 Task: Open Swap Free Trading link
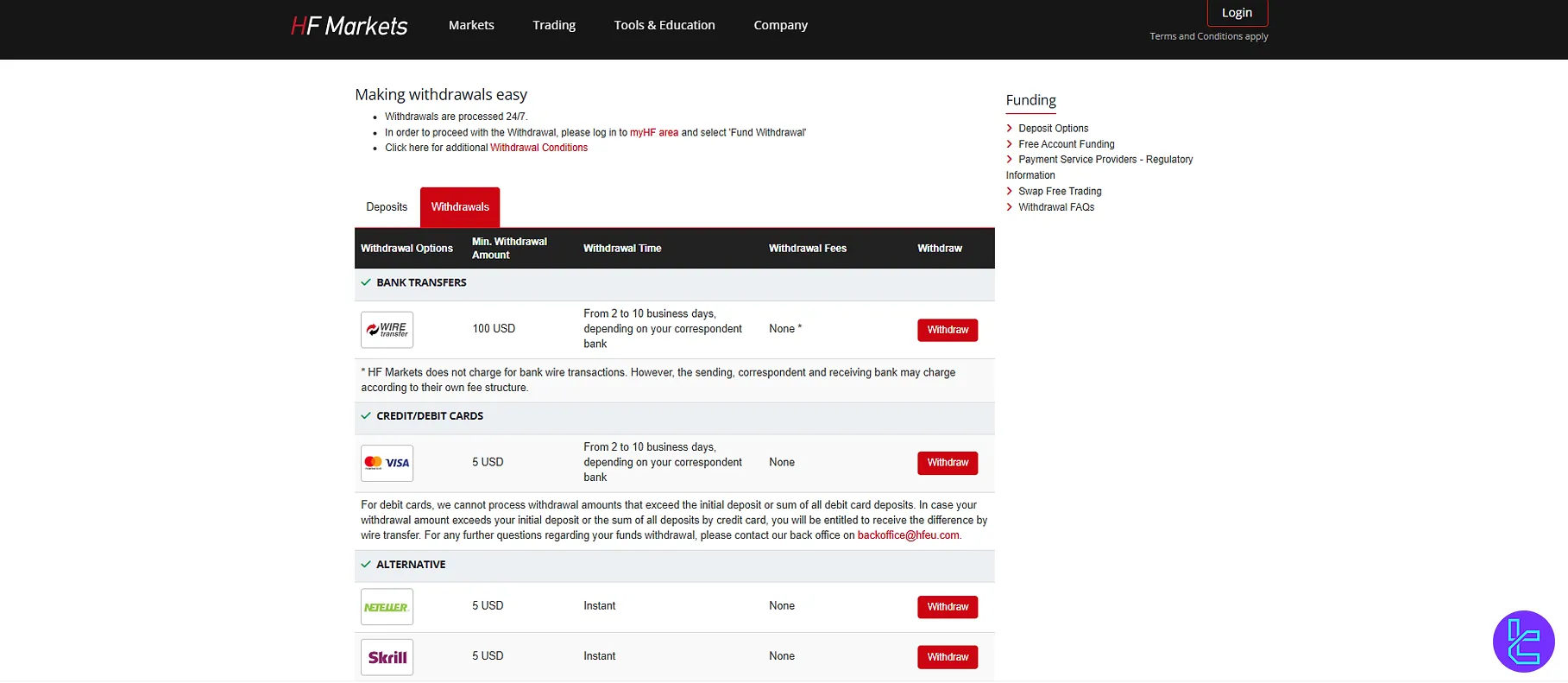coord(1060,192)
